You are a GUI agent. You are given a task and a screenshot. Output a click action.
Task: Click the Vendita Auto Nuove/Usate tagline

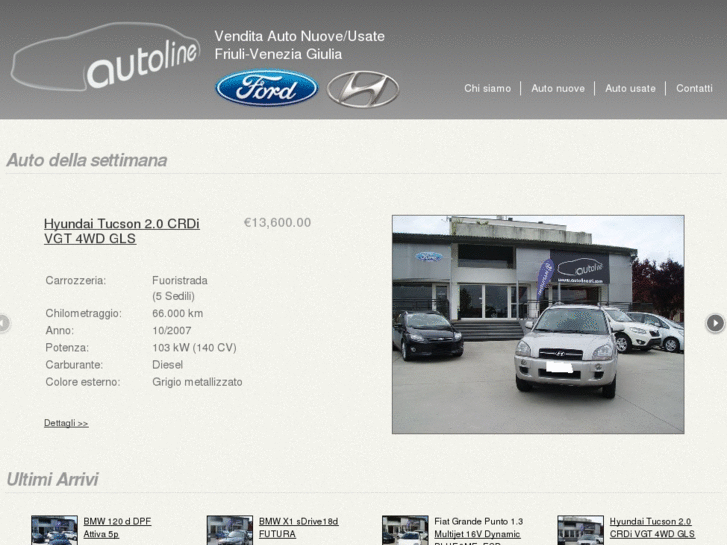[300, 36]
